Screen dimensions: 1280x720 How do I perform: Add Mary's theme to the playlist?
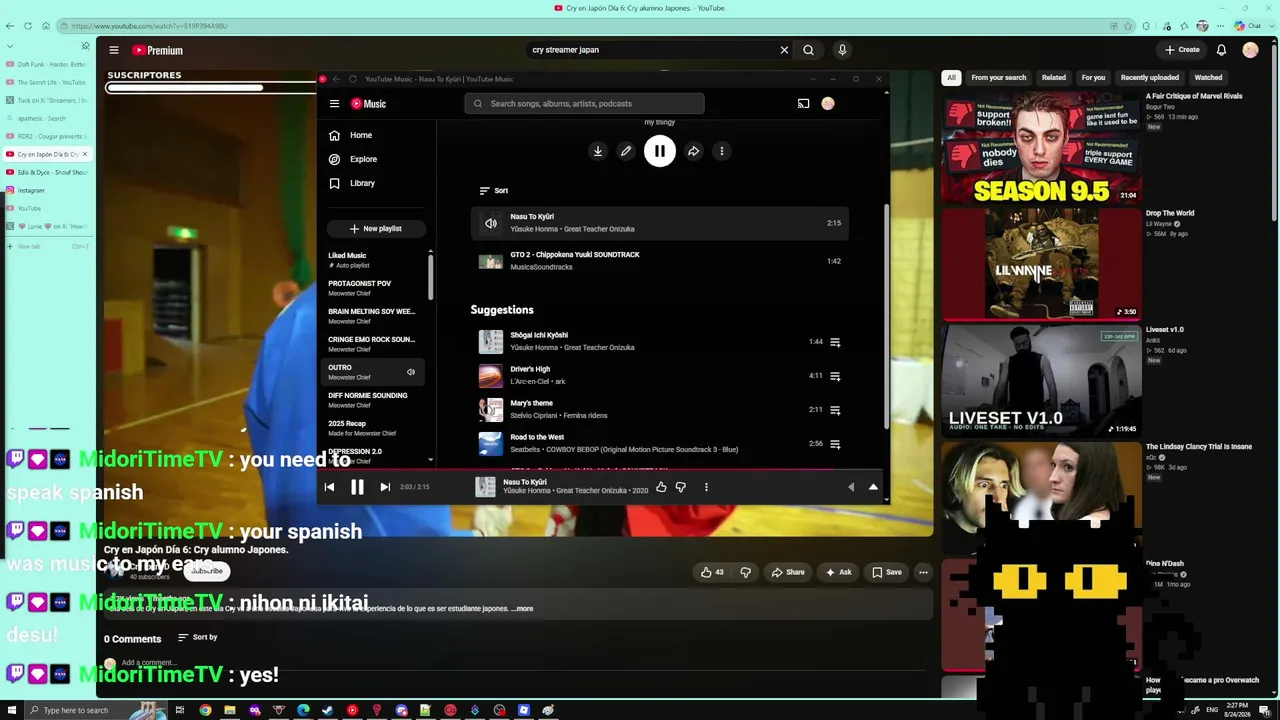tap(835, 410)
